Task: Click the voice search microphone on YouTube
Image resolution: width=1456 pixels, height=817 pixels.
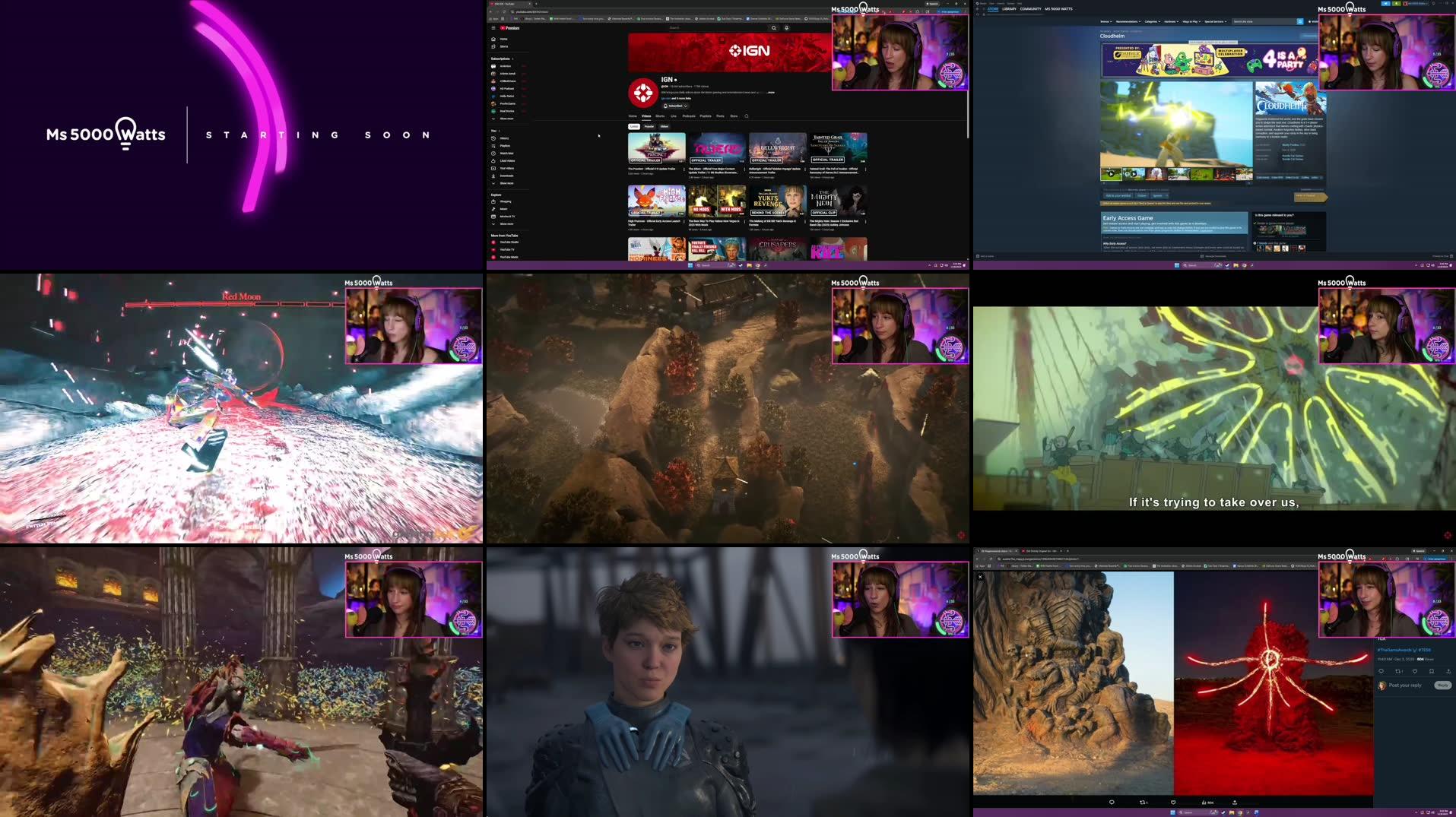Action: 787,27
